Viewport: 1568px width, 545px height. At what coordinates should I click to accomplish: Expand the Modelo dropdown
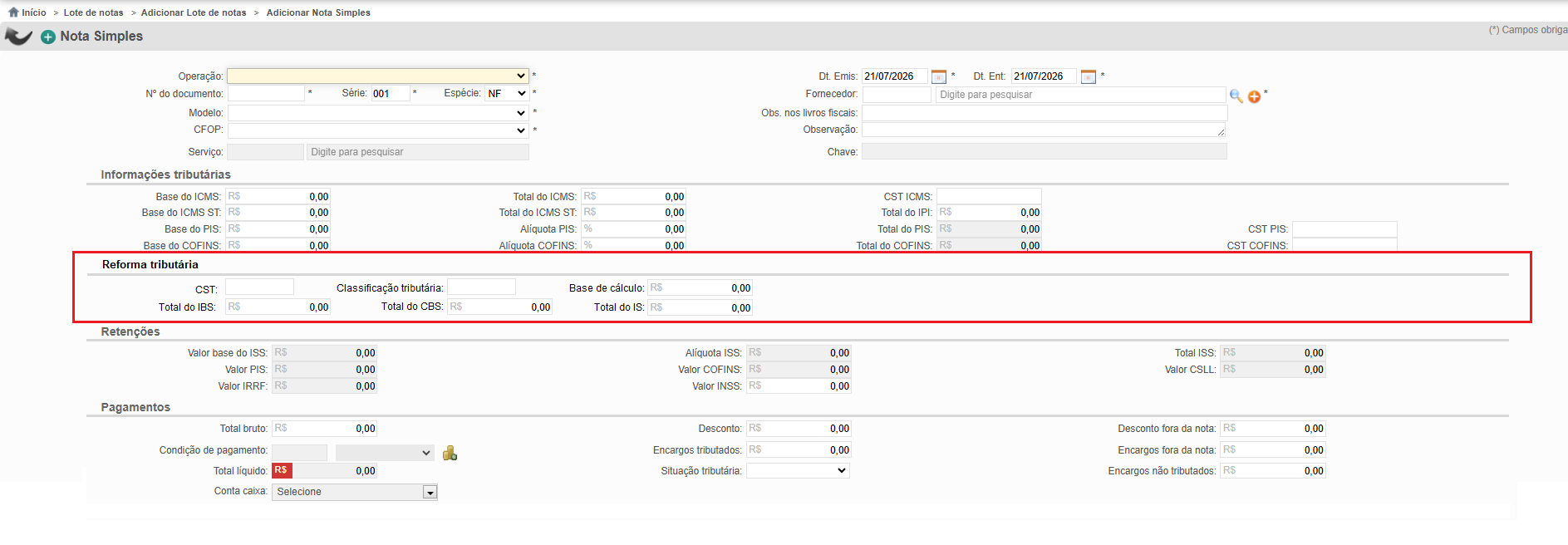click(378, 112)
